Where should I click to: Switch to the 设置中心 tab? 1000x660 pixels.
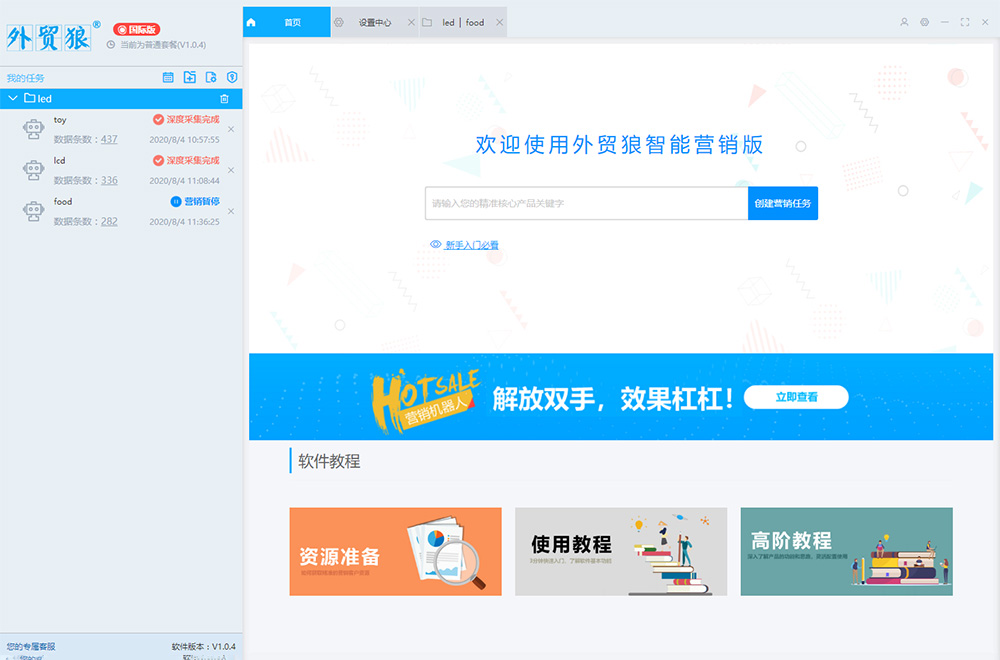tap(375, 22)
